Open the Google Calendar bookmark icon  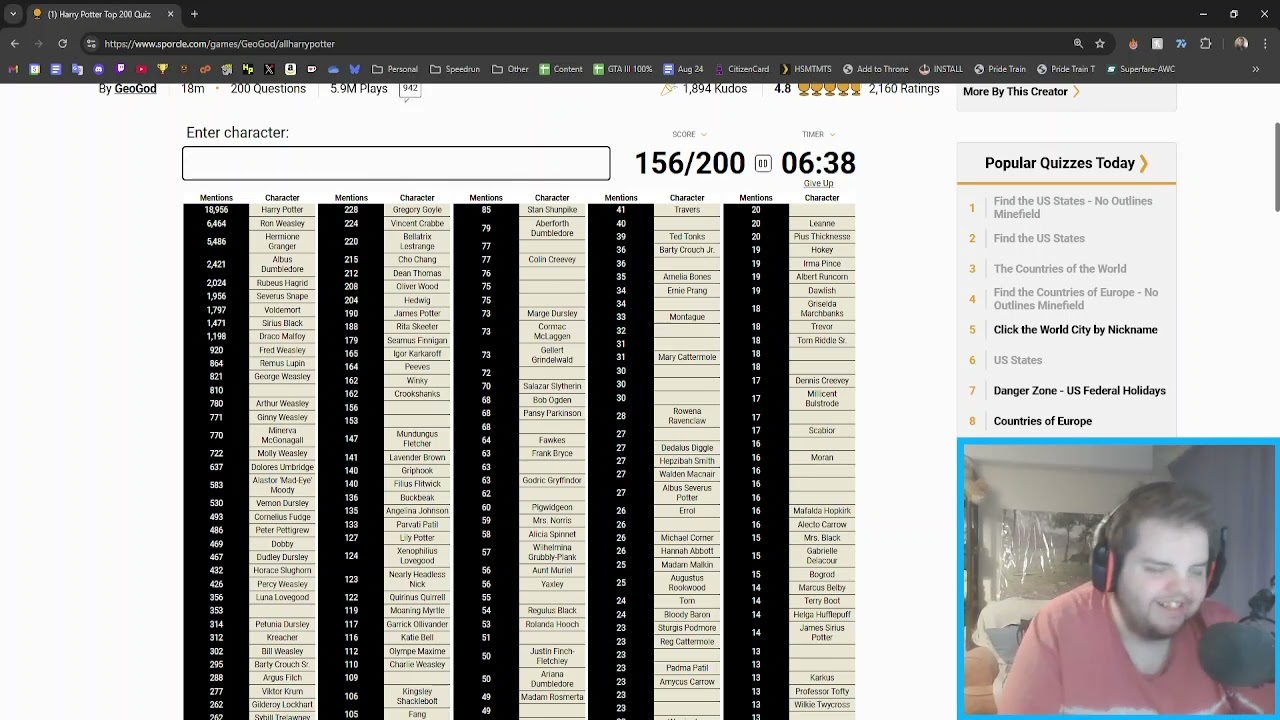(x=34, y=69)
